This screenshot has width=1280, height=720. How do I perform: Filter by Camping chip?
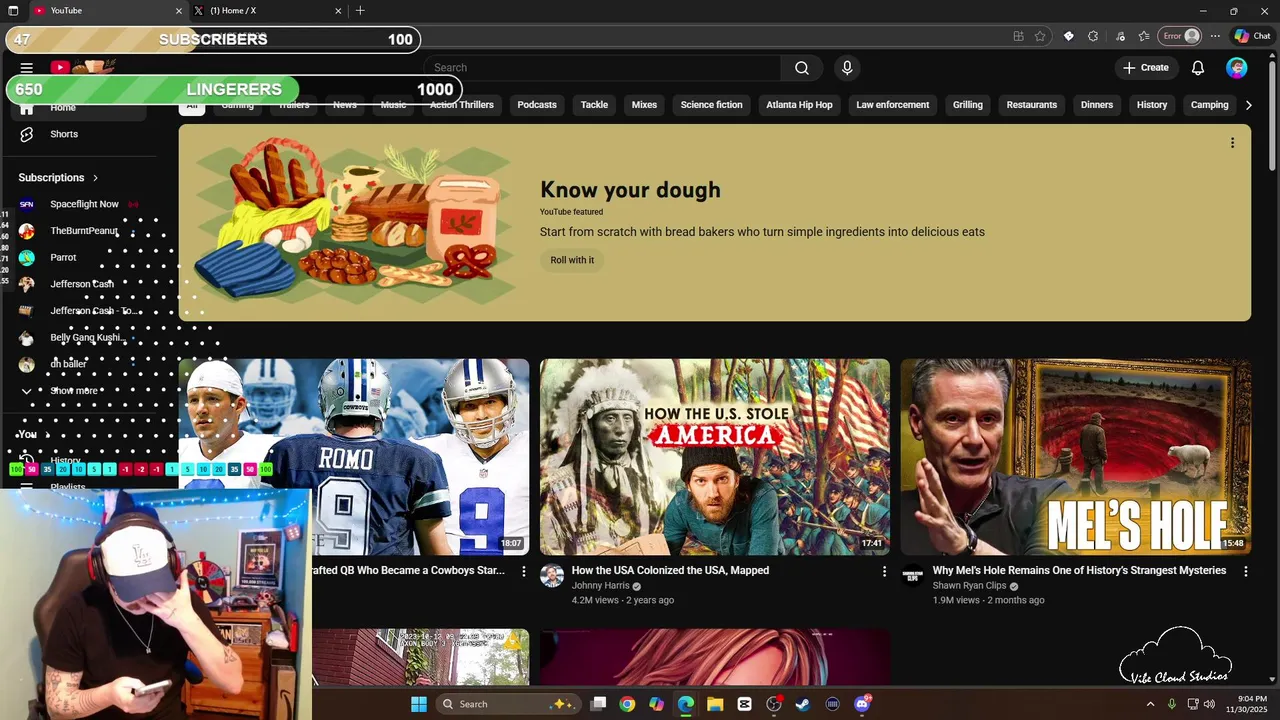pyautogui.click(x=1210, y=105)
